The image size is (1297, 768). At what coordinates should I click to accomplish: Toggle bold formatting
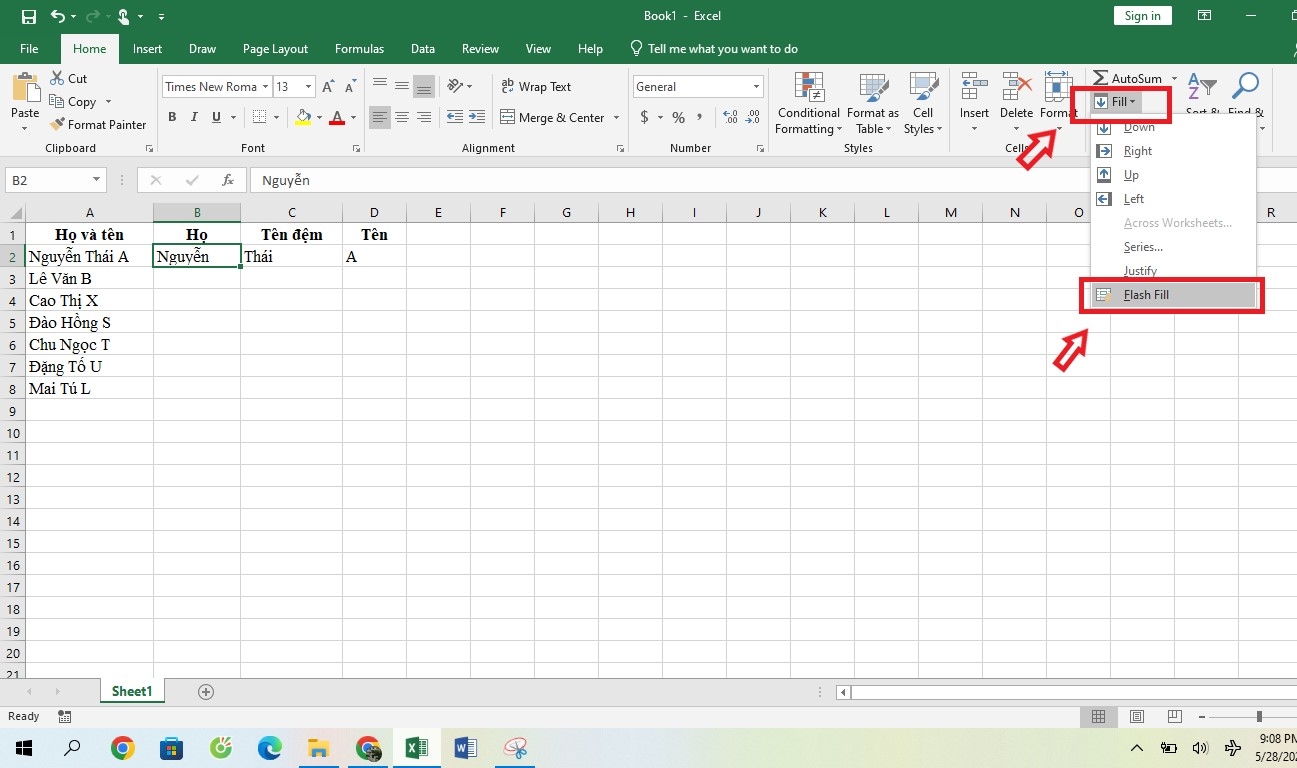point(171,117)
